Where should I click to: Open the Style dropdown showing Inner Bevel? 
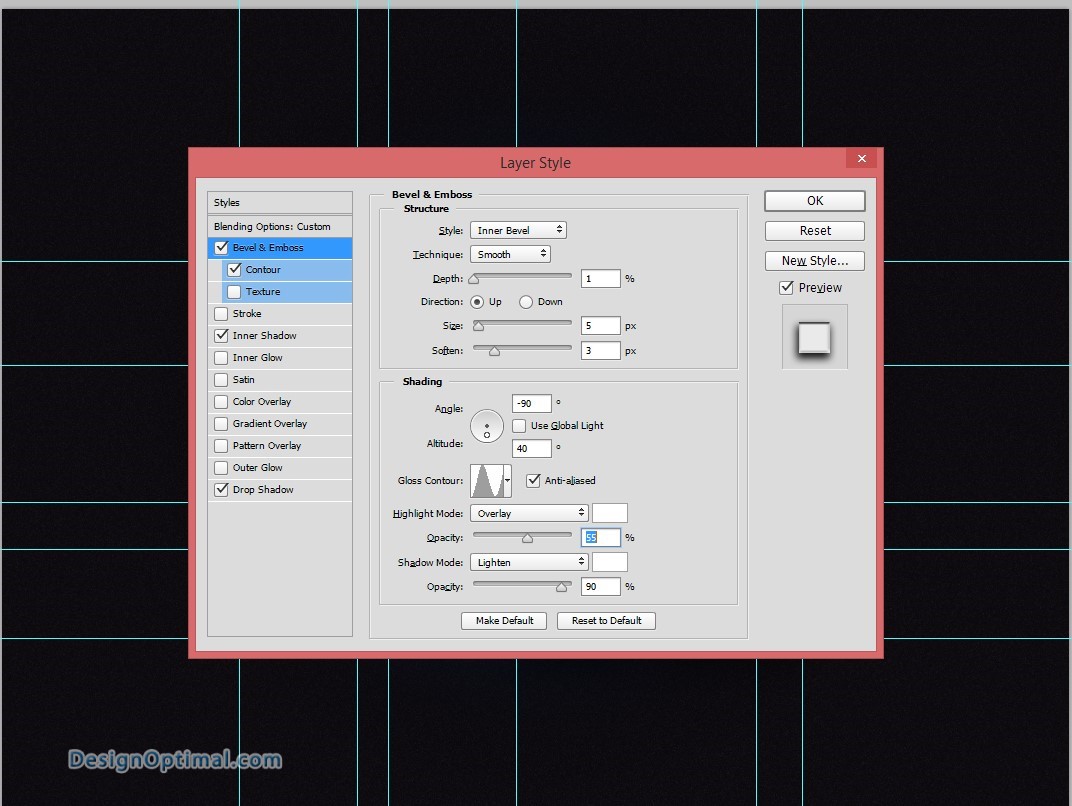pyautogui.click(x=518, y=230)
